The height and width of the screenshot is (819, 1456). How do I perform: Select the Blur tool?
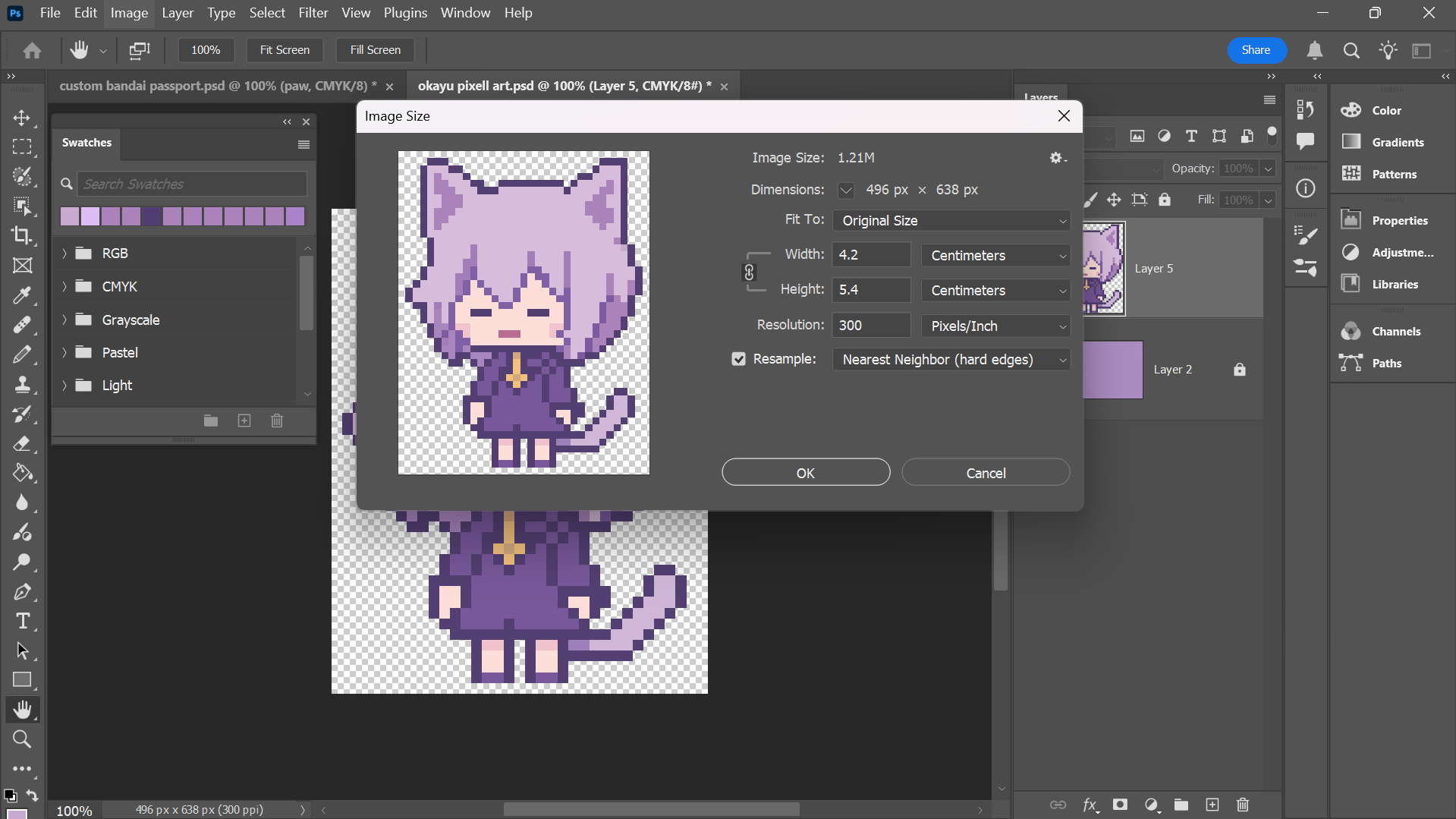[x=22, y=502]
